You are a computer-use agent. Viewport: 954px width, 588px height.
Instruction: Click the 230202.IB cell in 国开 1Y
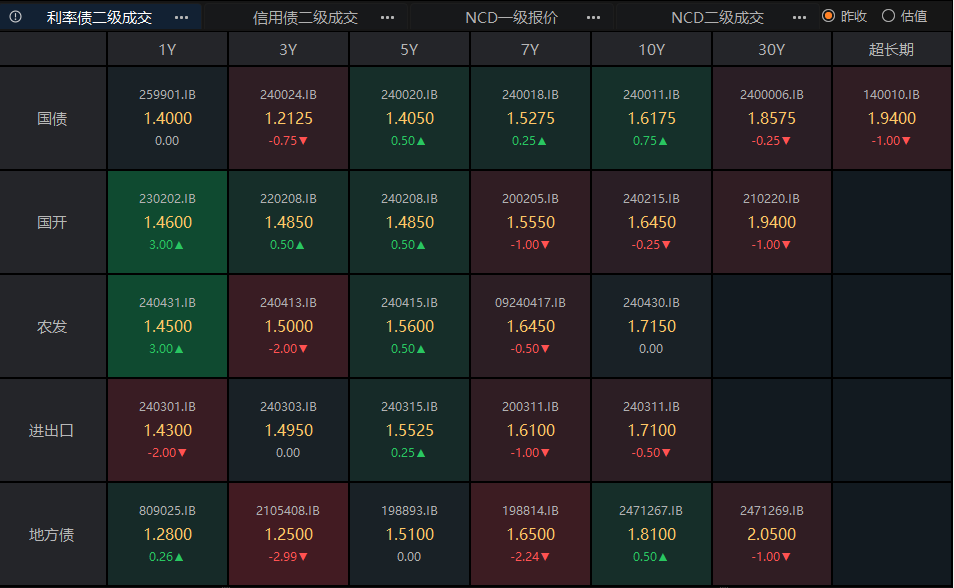167,222
